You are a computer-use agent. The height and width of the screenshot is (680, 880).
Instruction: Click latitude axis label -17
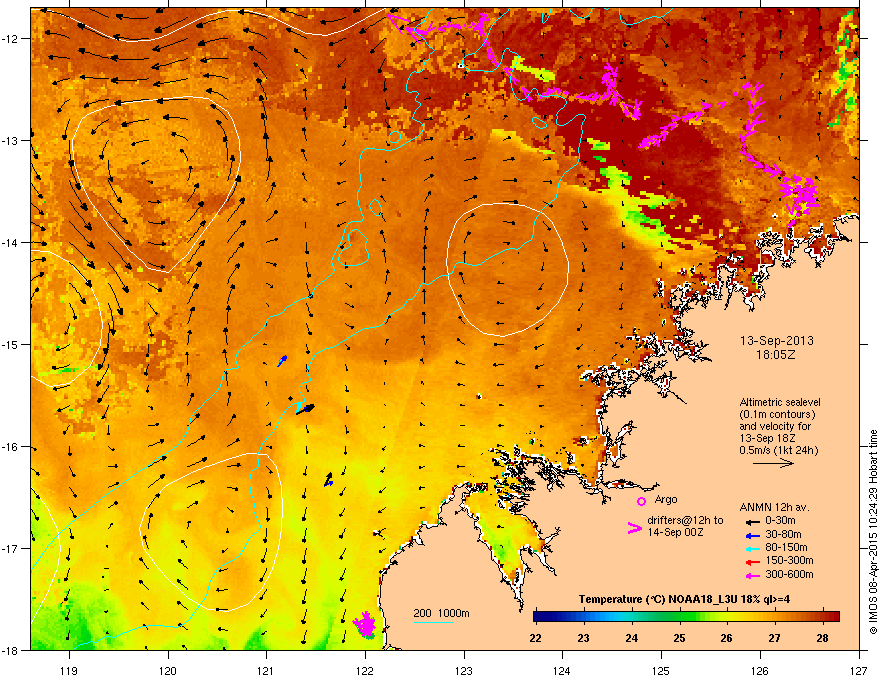11,548
